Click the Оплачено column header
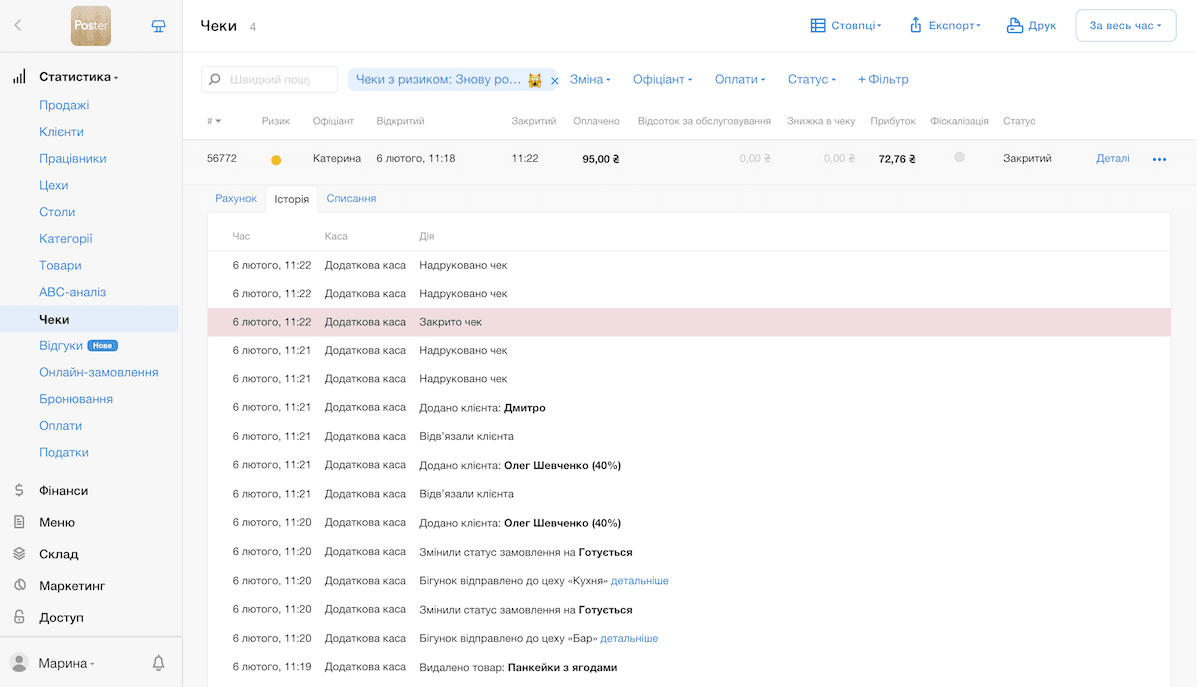The width and height of the screenshot is (1200, 687). pos(597,121)
